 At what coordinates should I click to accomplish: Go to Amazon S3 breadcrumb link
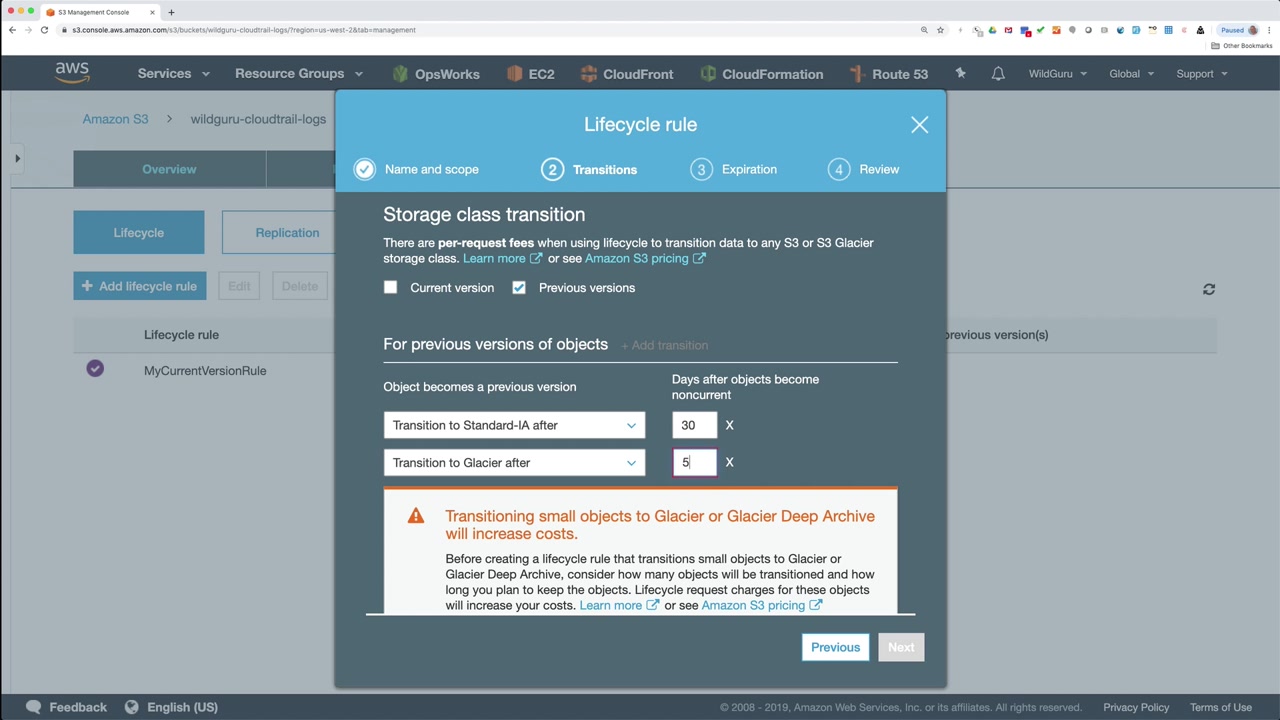pos(115,119)
